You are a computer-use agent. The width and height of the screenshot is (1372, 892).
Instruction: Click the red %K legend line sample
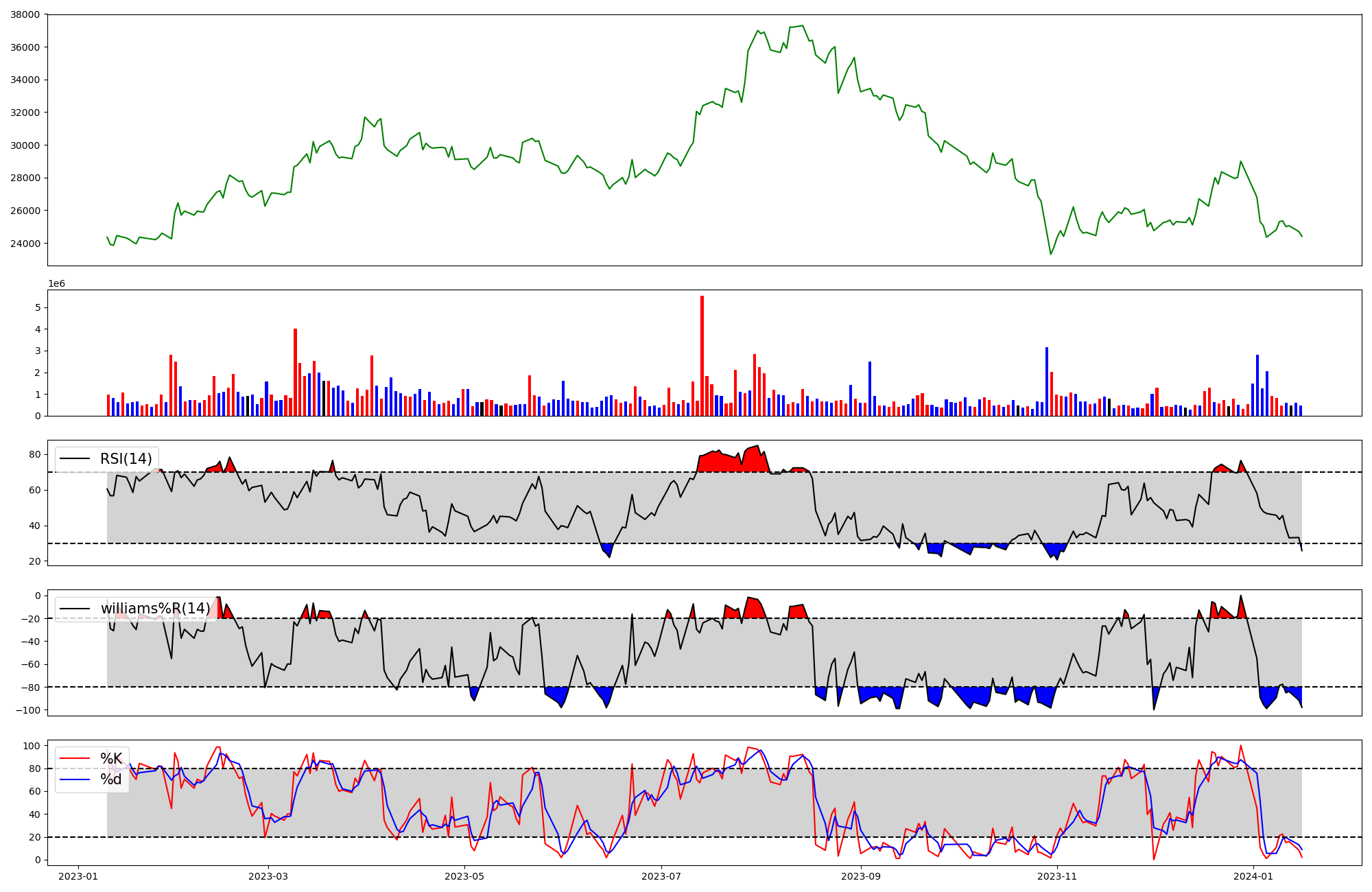[x=75, y=759]
